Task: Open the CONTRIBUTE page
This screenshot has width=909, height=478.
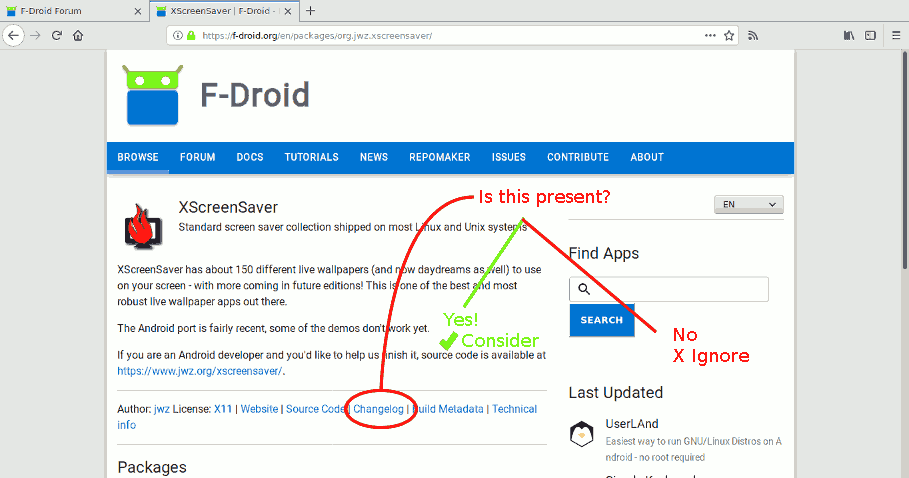Action: (578, 157)
